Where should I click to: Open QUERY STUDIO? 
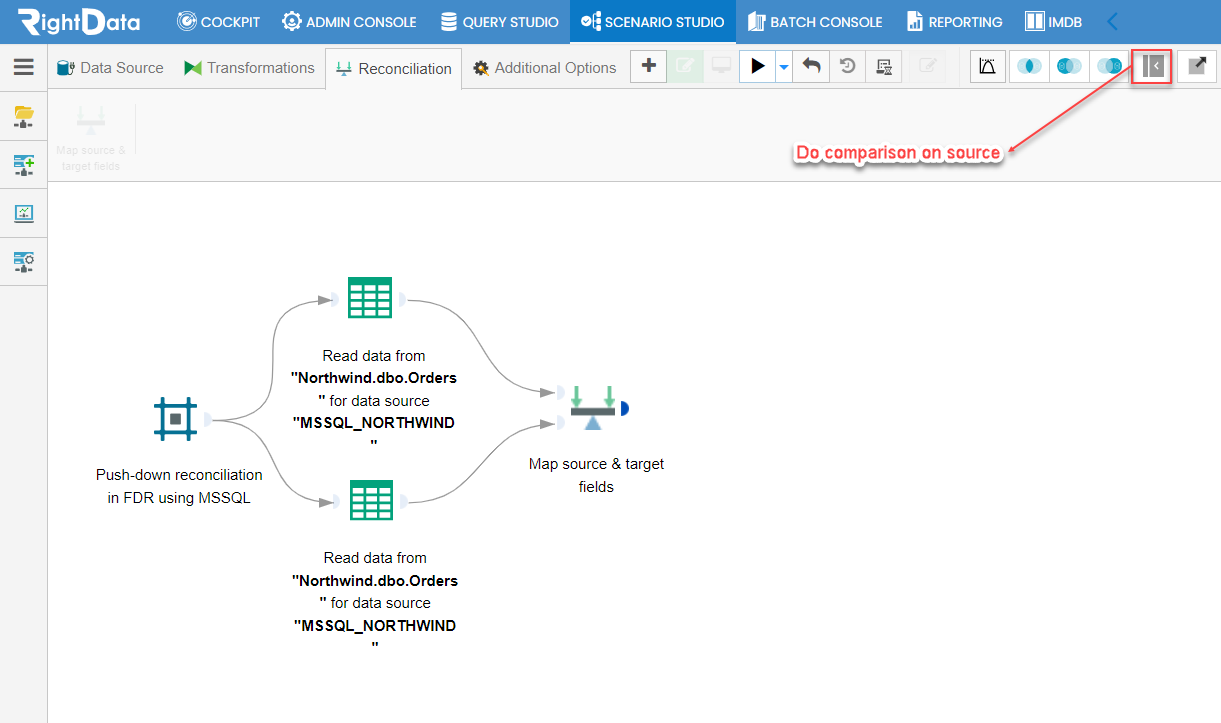[x=500, y=21]
